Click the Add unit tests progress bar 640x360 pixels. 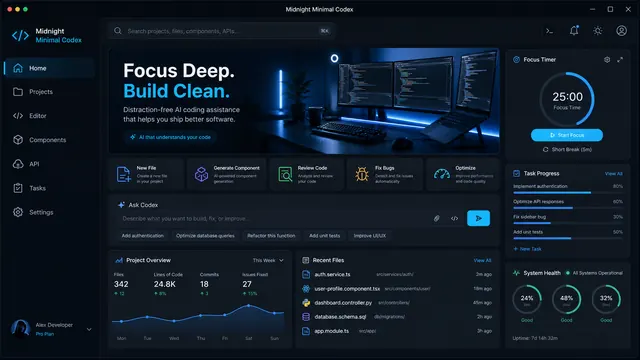point(568,238)
